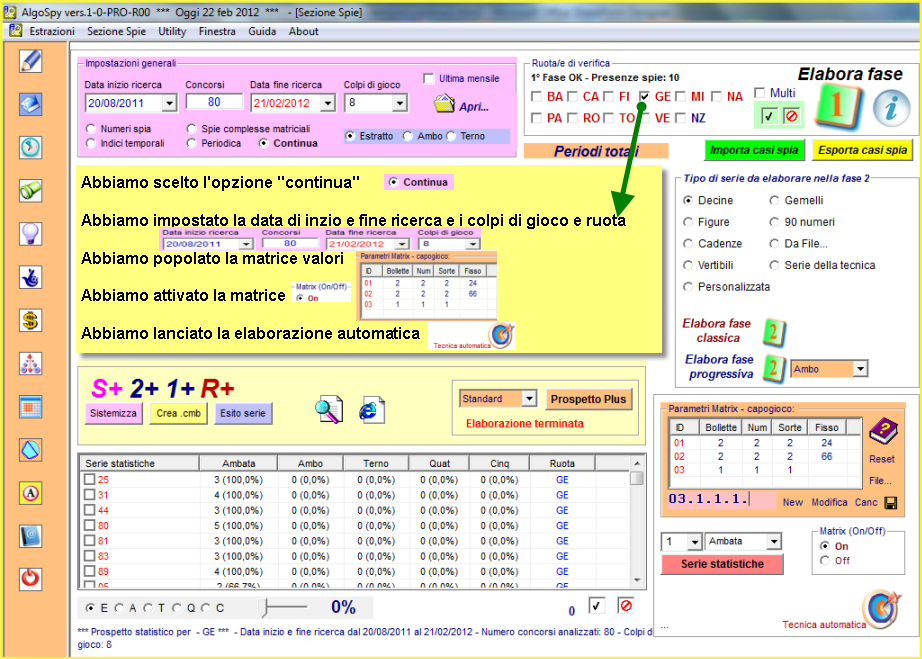
Task: Open the About menu
Action: (x=303, y=32)
